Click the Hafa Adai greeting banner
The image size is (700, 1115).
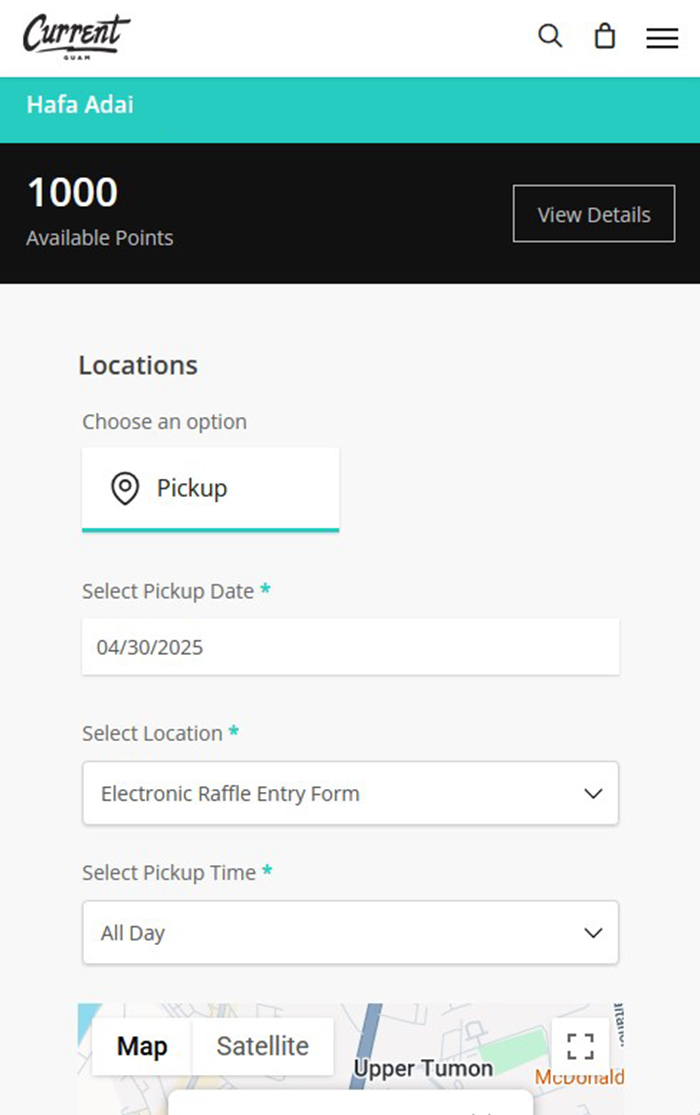click(x=80, y=105)
